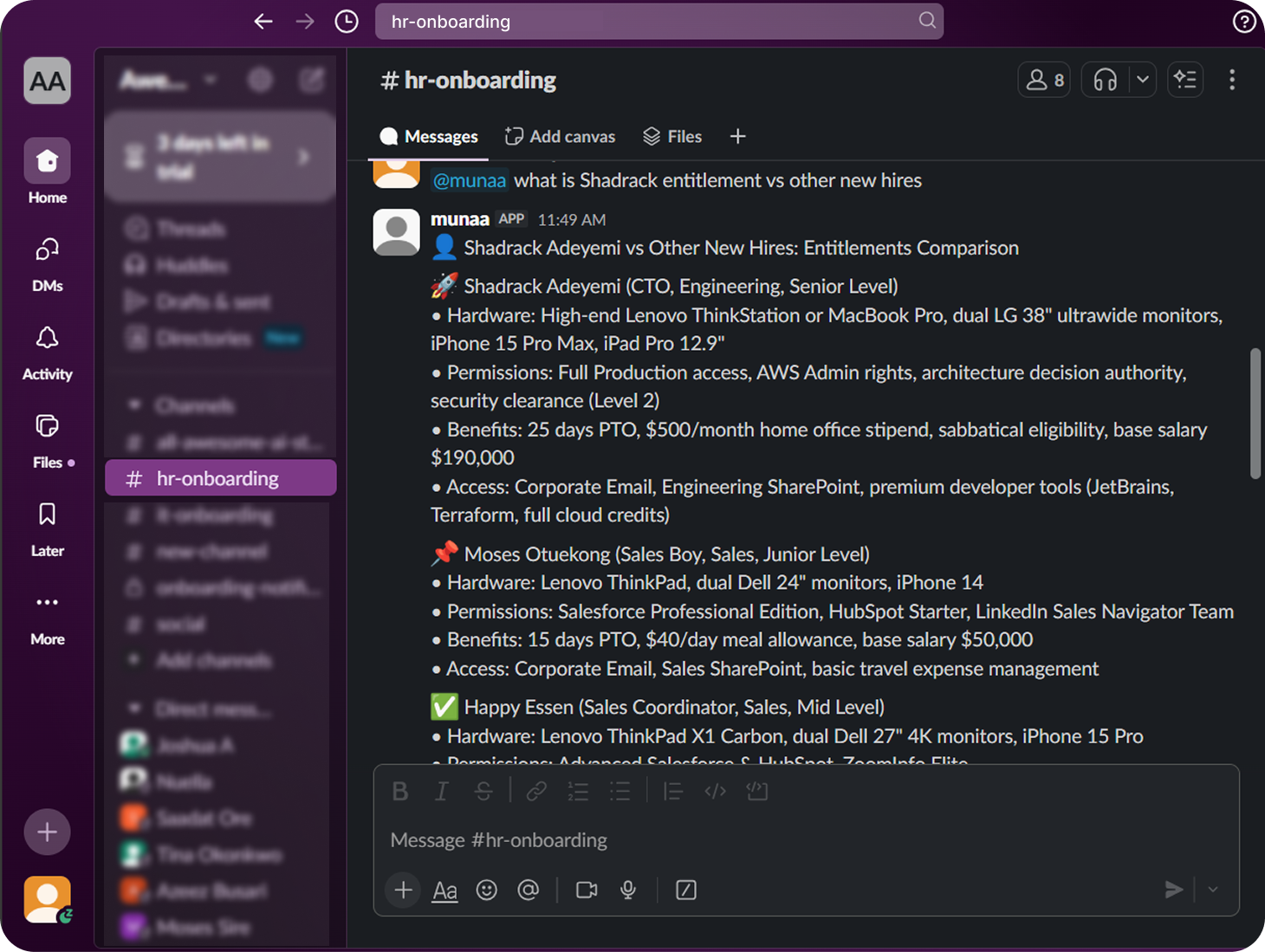1265x952 pixels.
Task: Toggle blockquote formatting
Action: pos(673,791)
